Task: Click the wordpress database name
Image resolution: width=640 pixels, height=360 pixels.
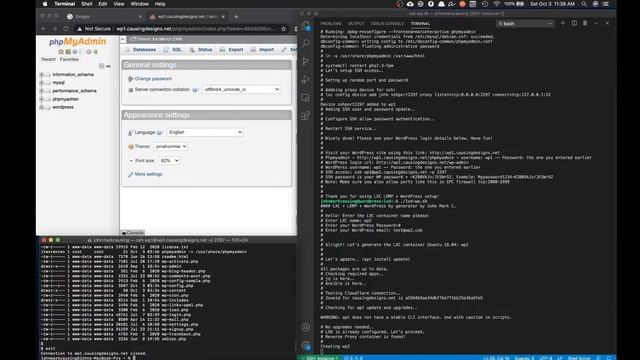Action: click(63, 107)
